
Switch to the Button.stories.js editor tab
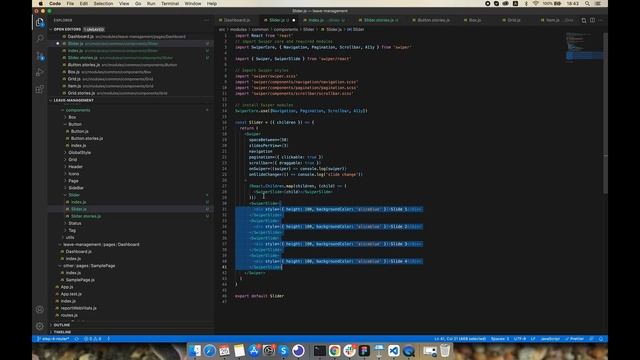click(433, 20)
